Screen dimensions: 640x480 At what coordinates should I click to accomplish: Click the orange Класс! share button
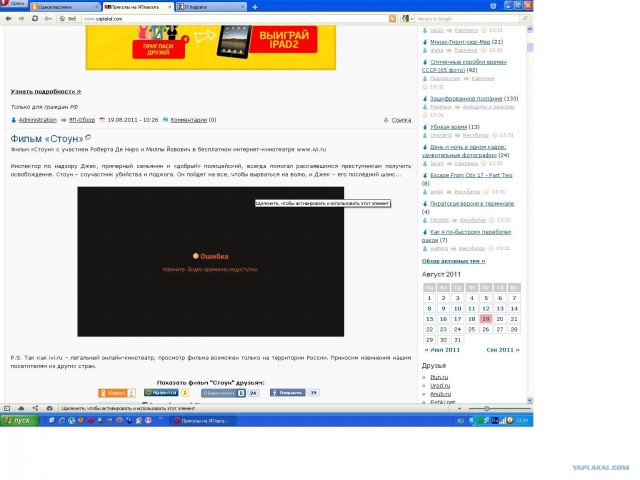117,393
